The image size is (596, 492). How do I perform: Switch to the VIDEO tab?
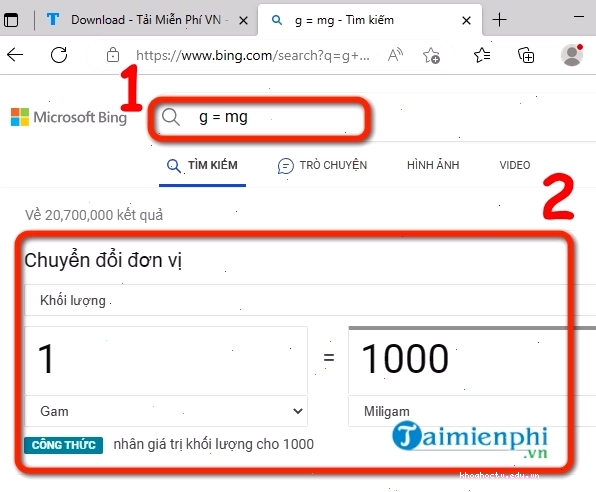(515, 165)
